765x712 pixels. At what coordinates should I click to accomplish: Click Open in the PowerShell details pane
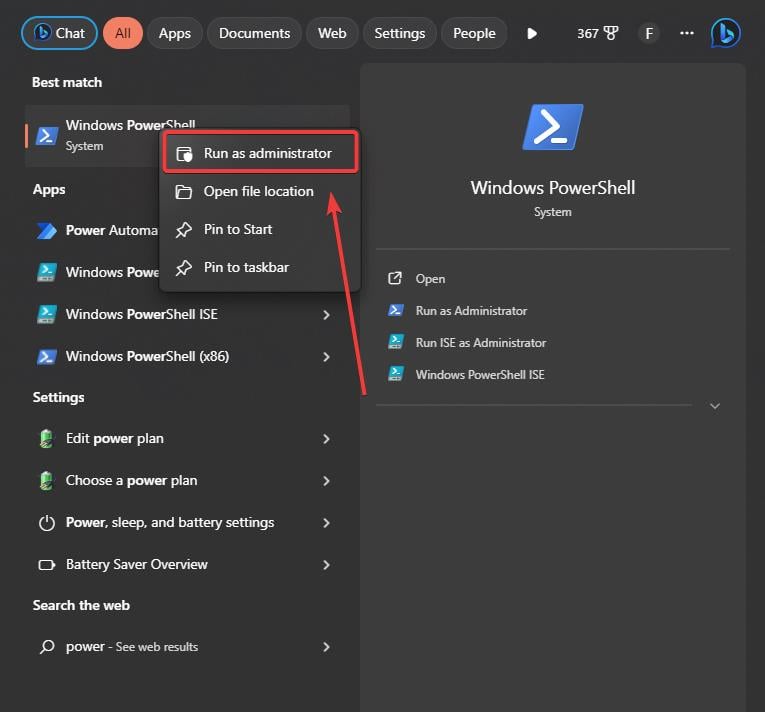point(430,279)
